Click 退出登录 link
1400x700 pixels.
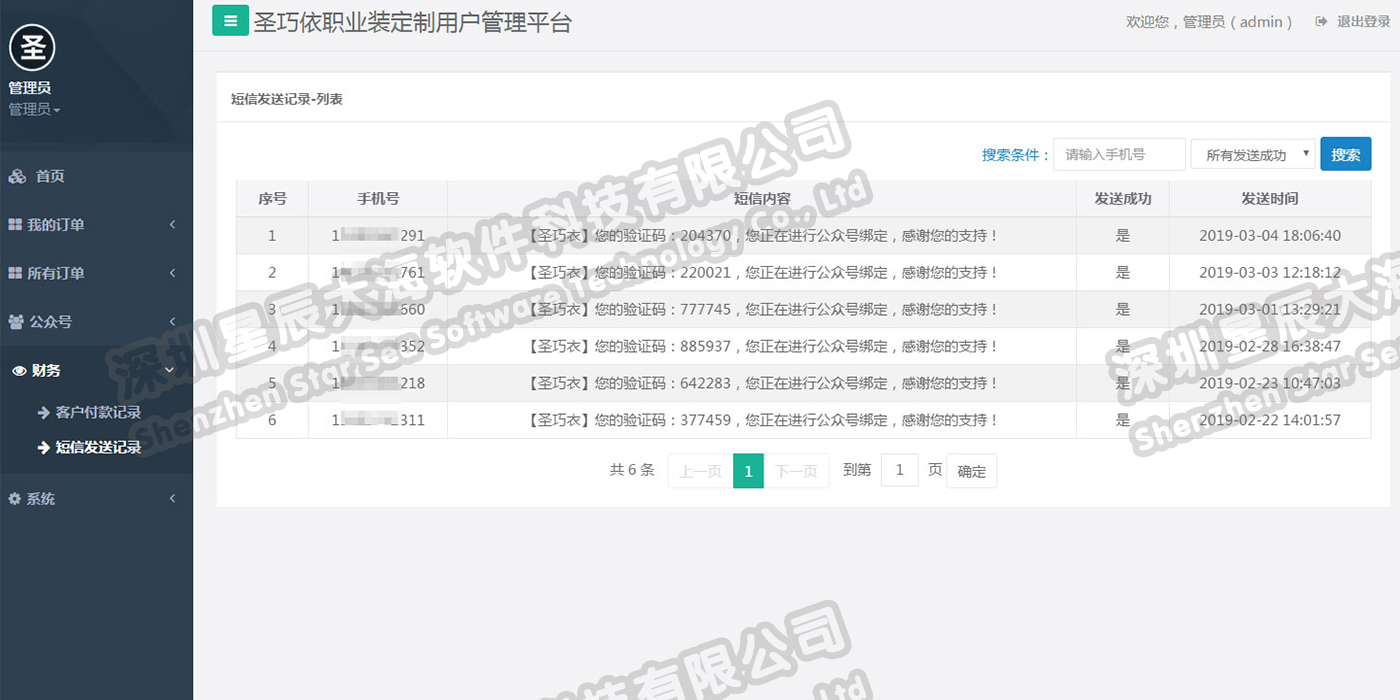[x=1364, y=21]
